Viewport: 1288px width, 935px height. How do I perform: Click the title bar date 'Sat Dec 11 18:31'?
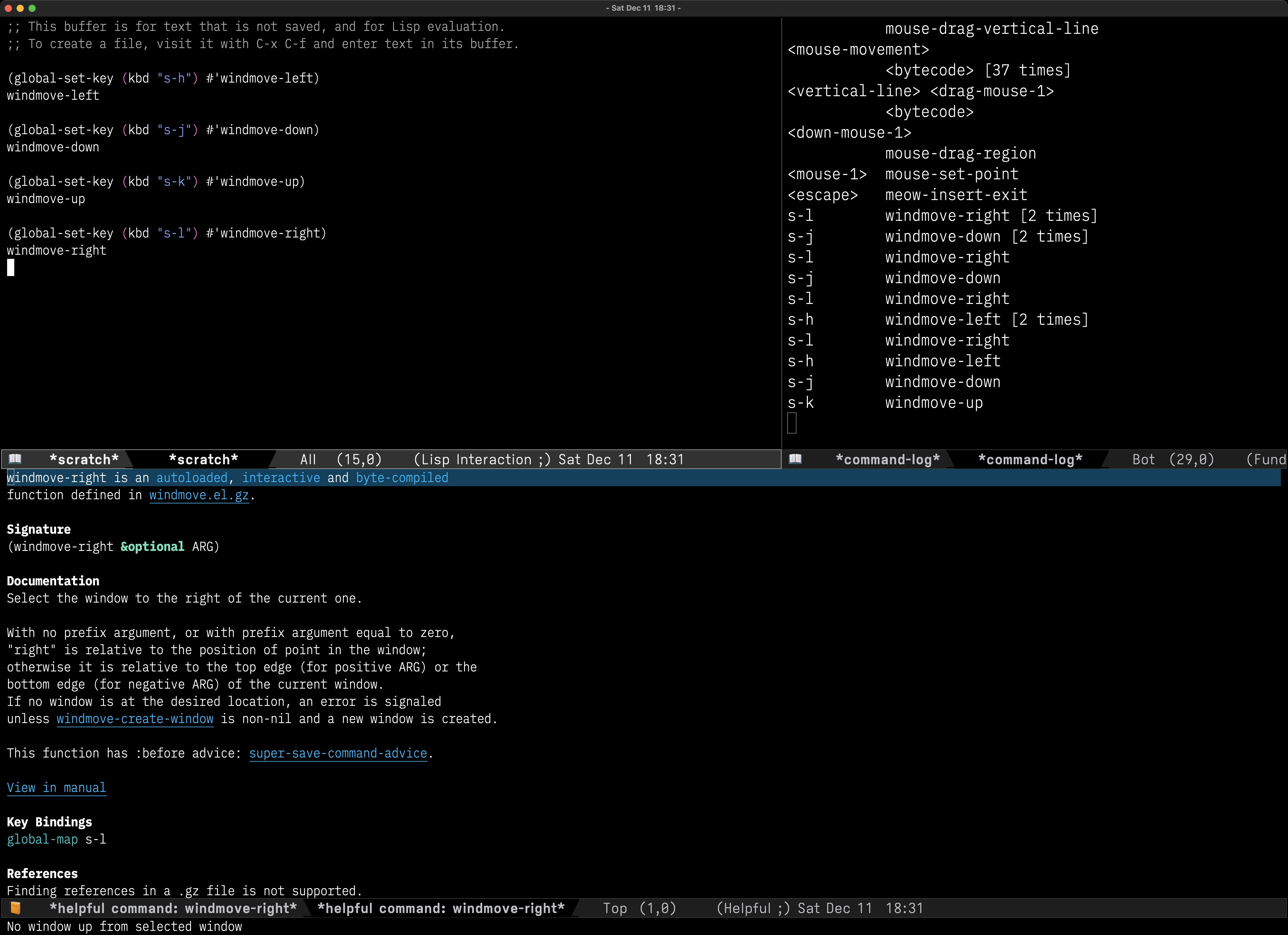coord(643,8)
